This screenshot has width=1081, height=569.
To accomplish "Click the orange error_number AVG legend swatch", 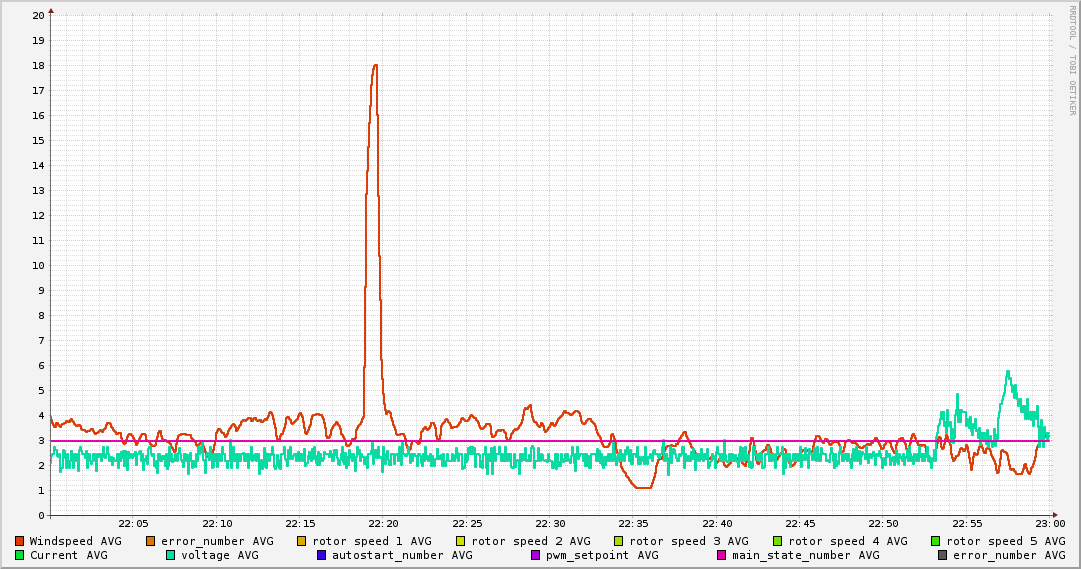I will point(151,541).
